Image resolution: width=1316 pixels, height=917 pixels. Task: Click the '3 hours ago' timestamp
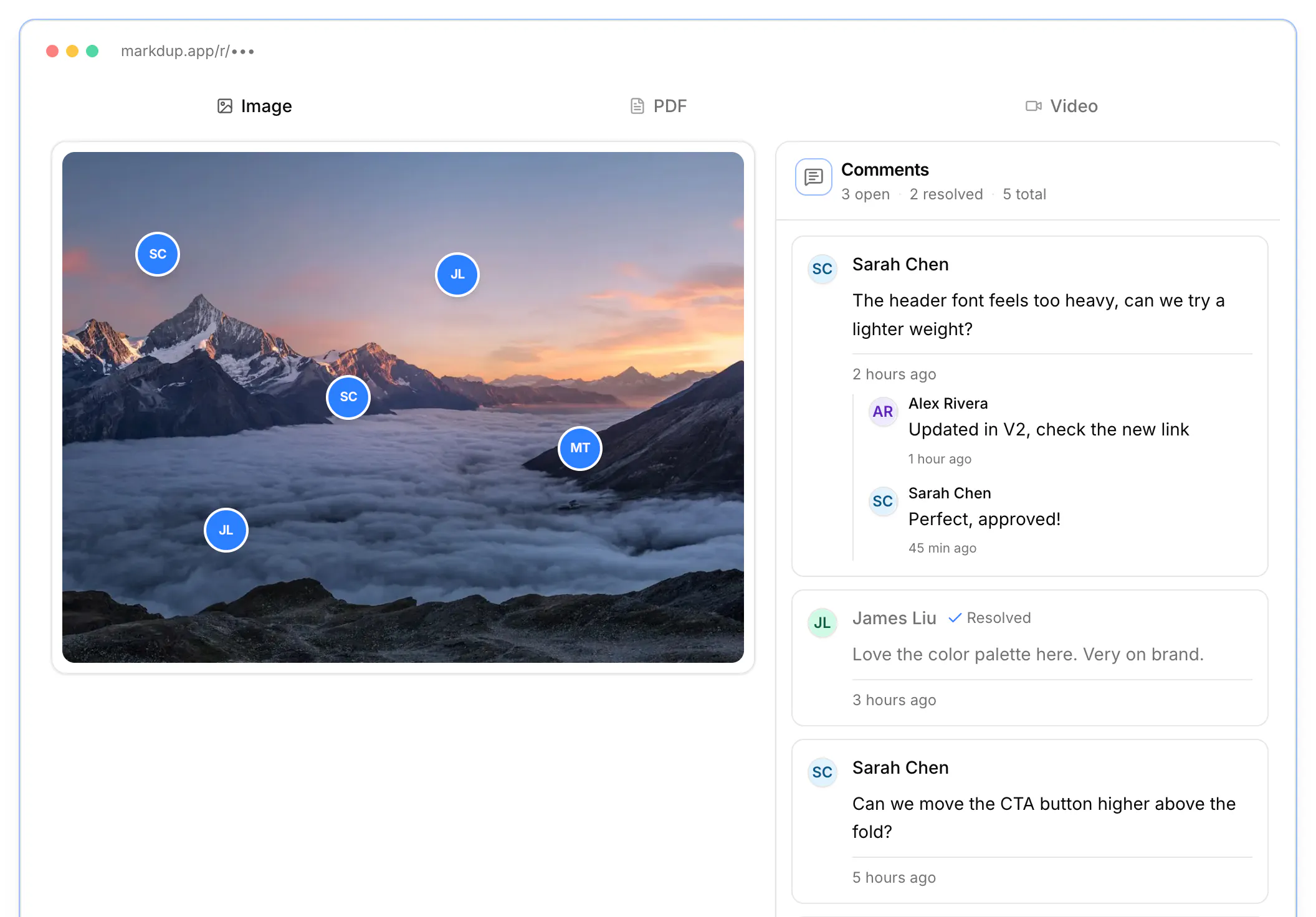(x=894, y=700)
